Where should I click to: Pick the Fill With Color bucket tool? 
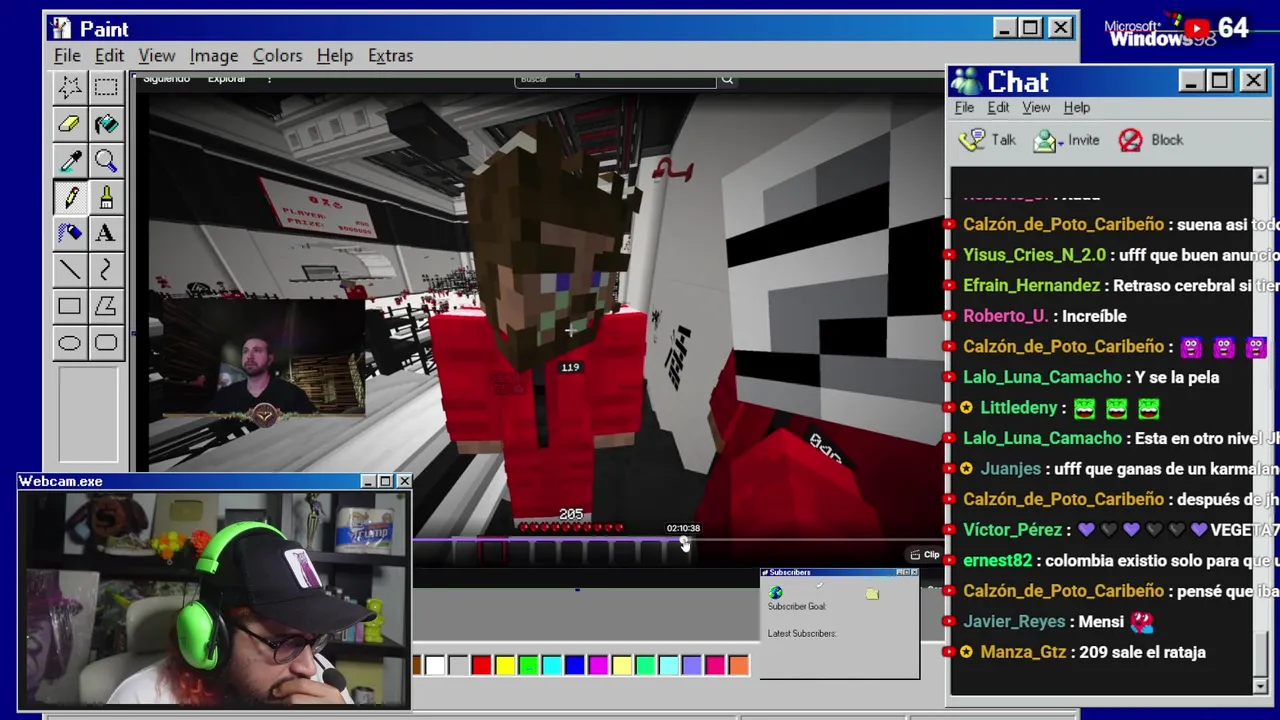(x=105, y=124)
